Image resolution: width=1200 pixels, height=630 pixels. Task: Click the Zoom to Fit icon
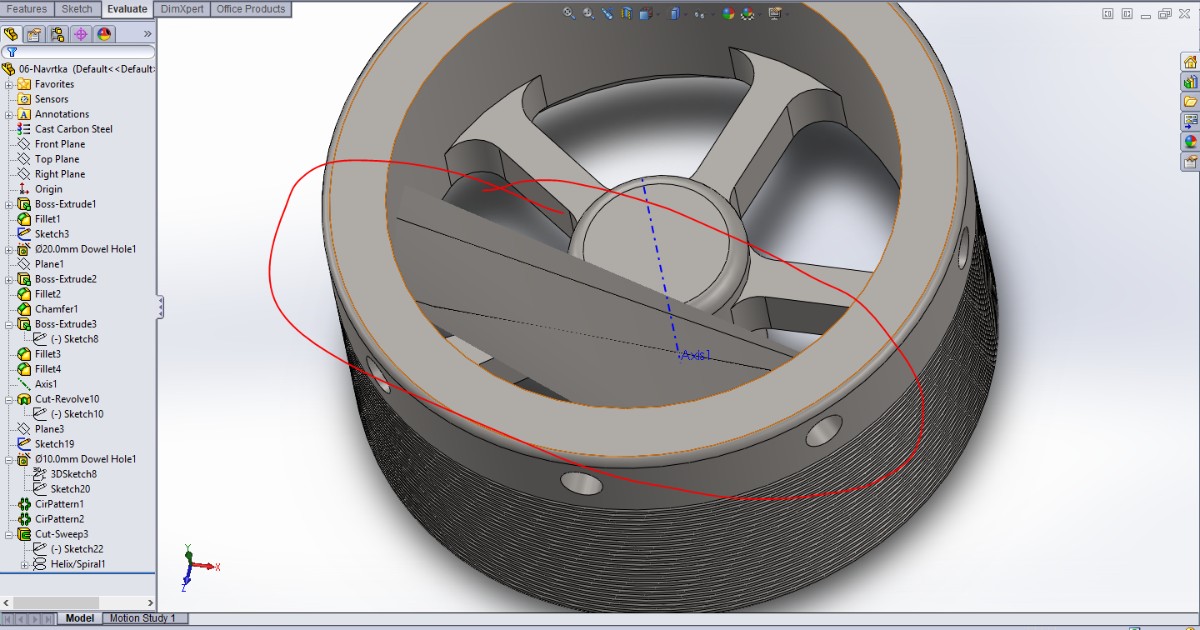coord(568,13)
